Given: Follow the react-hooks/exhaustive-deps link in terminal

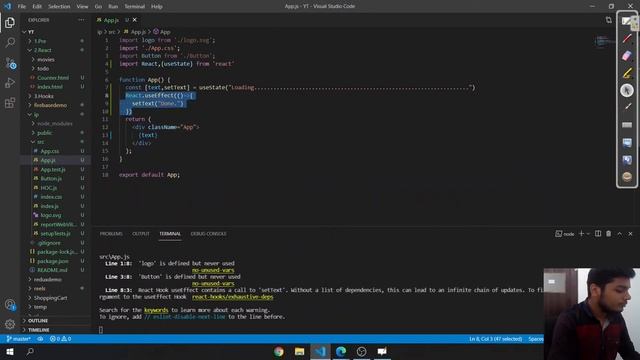Looking at the screenshot, I should pos(232,297).
